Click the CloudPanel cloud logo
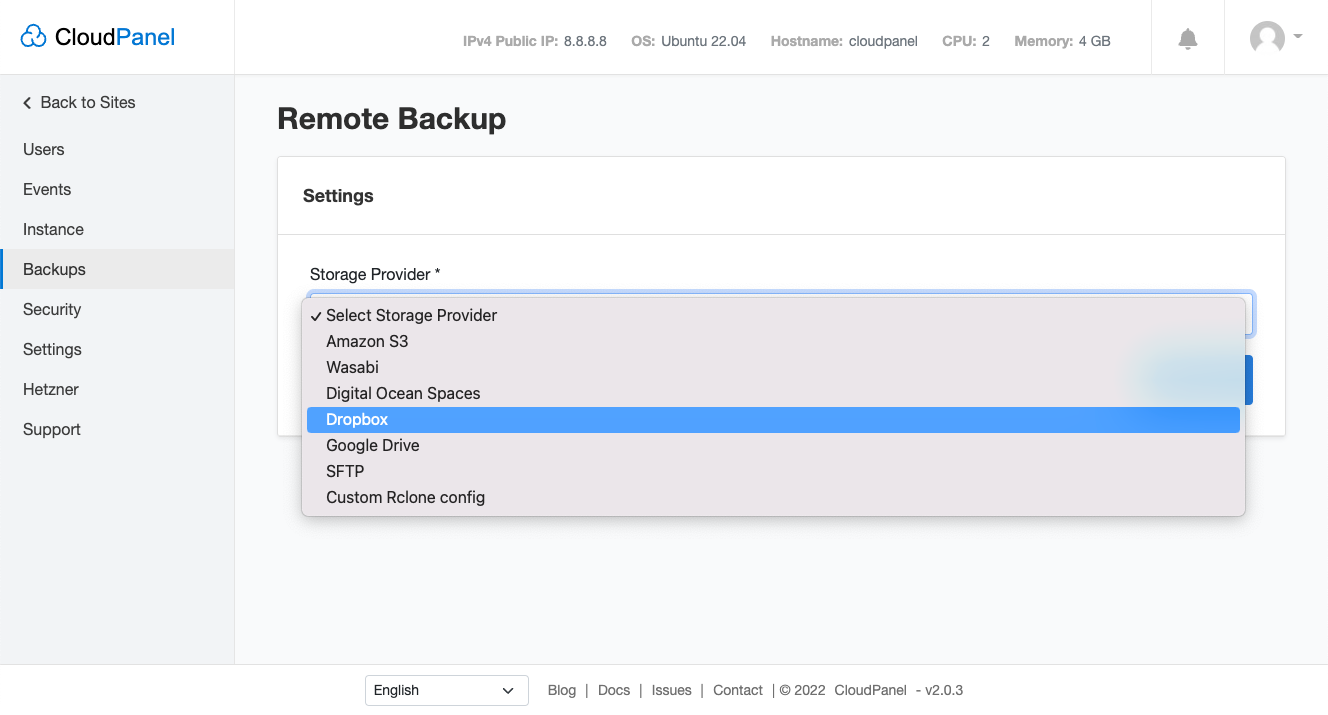 coord(33,37)
